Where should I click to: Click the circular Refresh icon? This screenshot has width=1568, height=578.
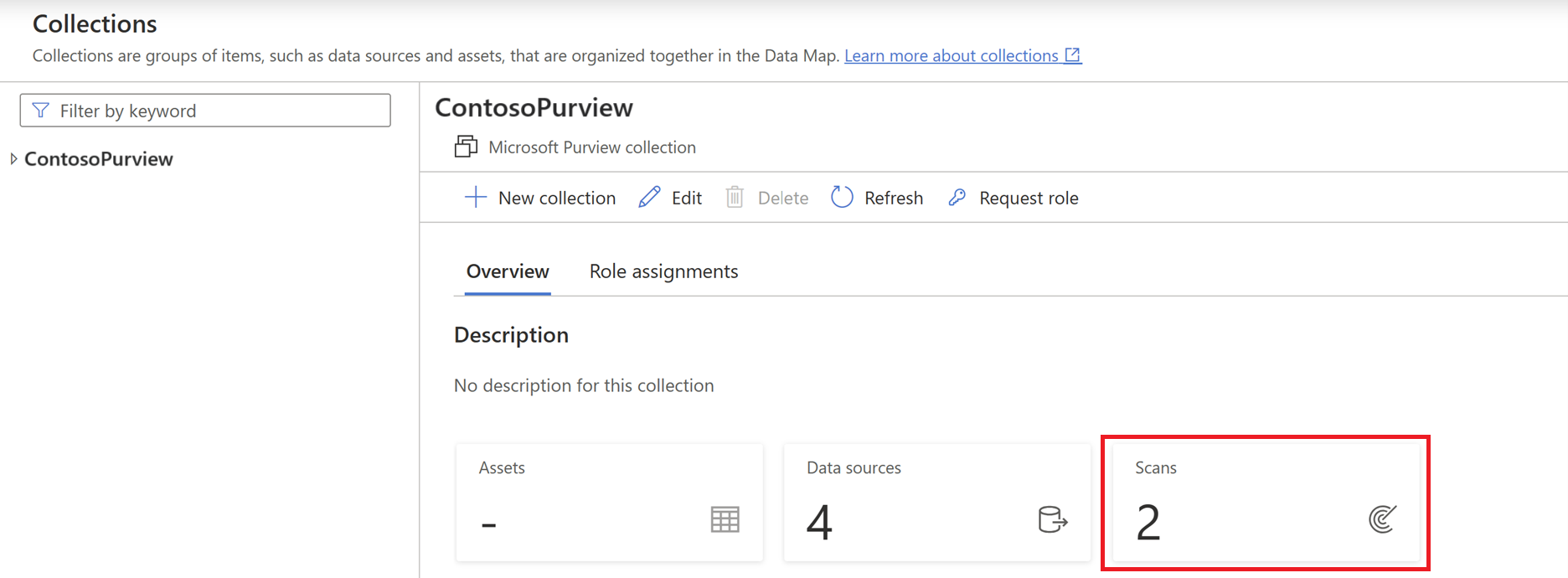[842, 198]
